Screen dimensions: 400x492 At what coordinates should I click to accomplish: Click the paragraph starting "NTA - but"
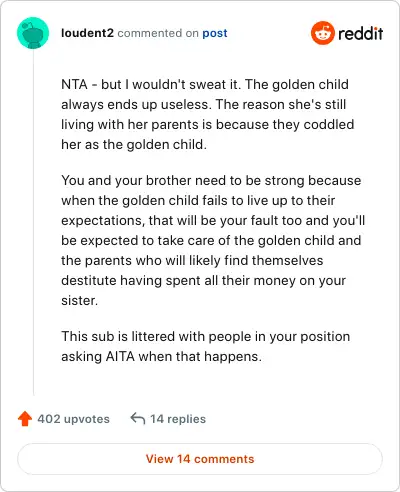(x=207, y=114)
